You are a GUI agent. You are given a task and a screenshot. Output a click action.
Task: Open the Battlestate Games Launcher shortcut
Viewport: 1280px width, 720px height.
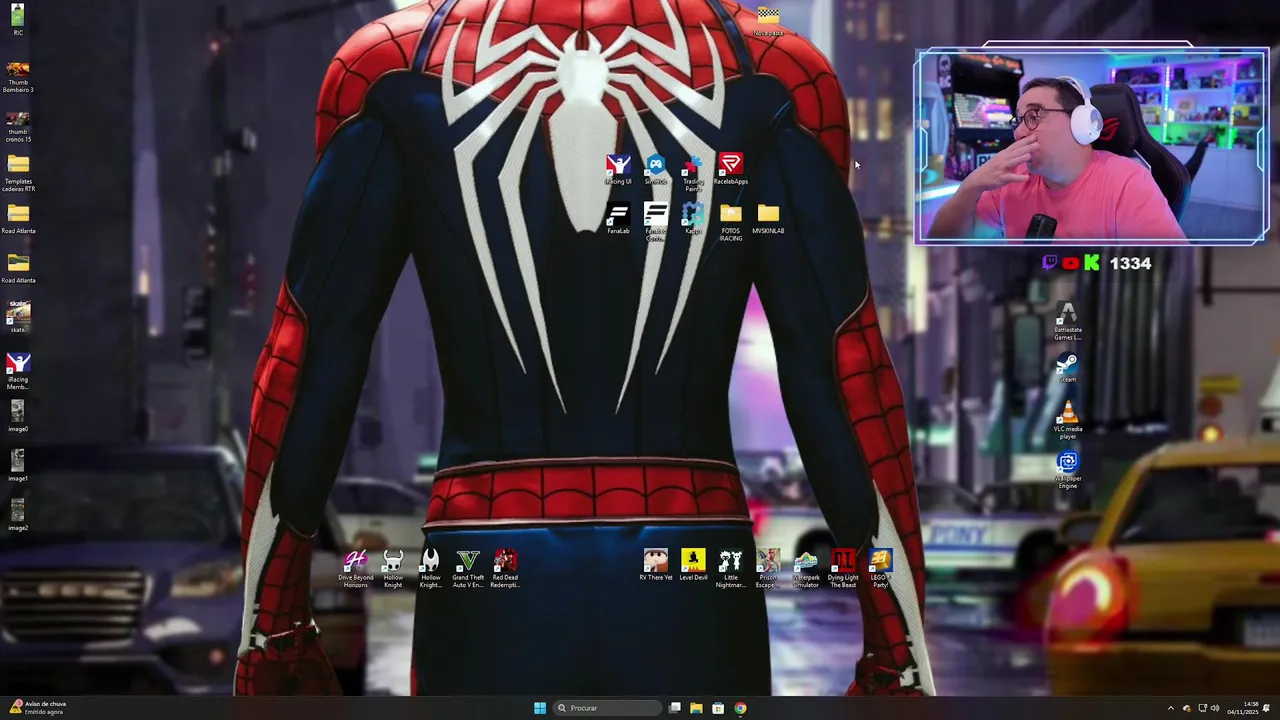pyautogui.click(x=1068, y=322)
